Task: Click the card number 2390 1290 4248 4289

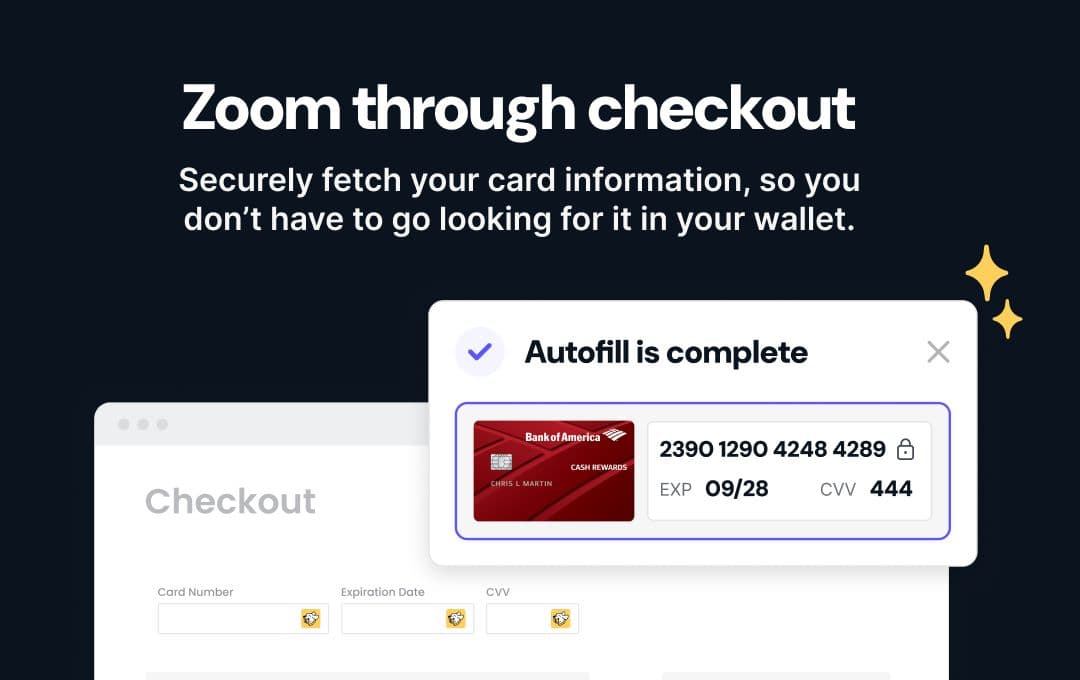Action: (x=772, y=449)
